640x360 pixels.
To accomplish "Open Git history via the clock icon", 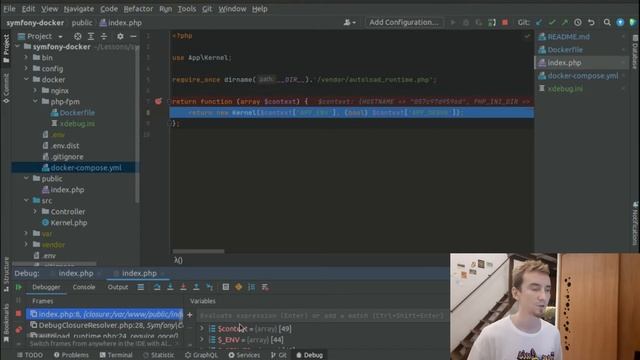I will (578, 22).
